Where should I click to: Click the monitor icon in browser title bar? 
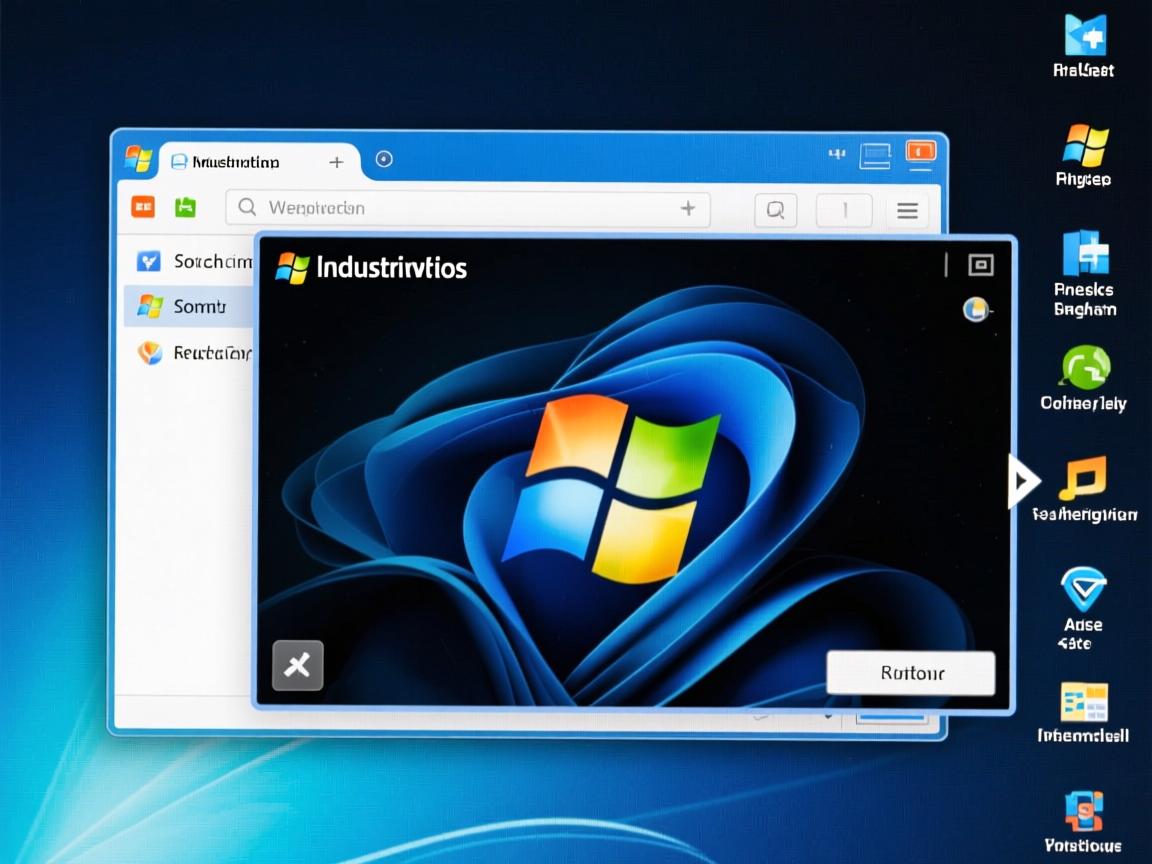pyautogui.click(x=875, y=154)
